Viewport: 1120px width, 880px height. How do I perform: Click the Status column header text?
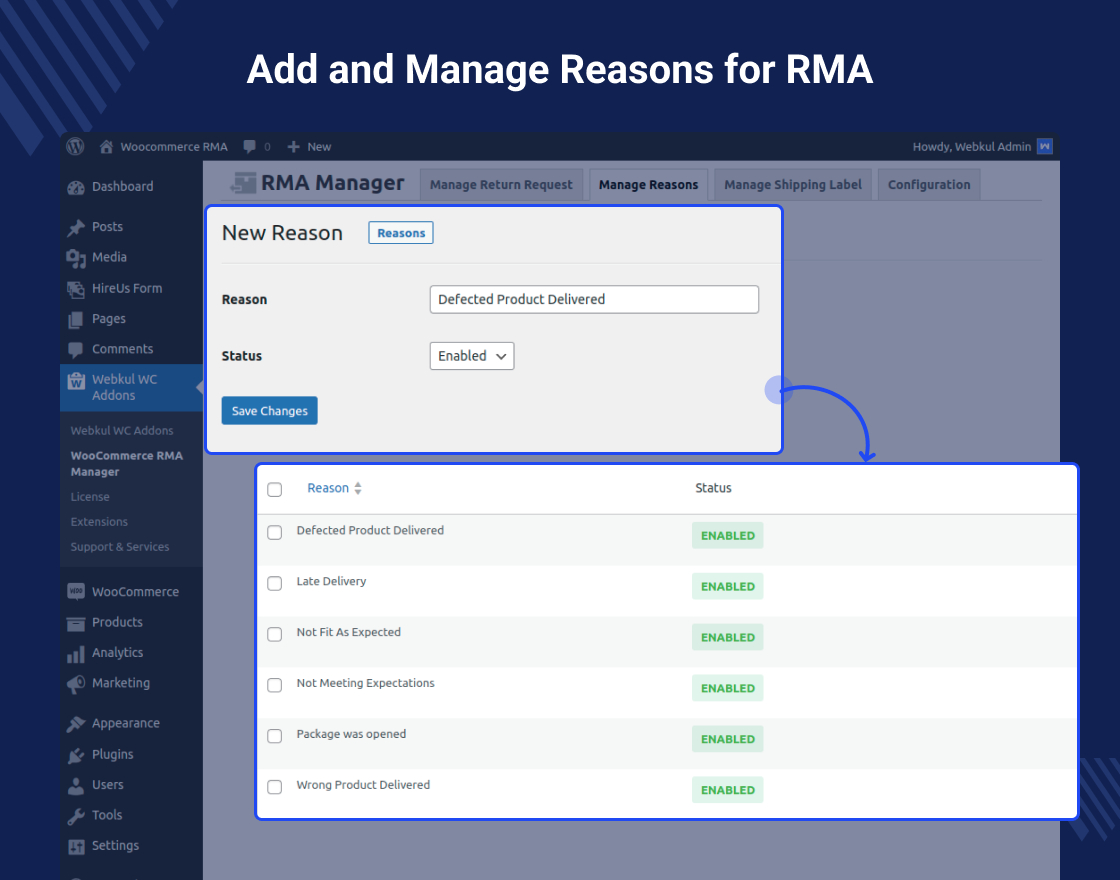713,488
